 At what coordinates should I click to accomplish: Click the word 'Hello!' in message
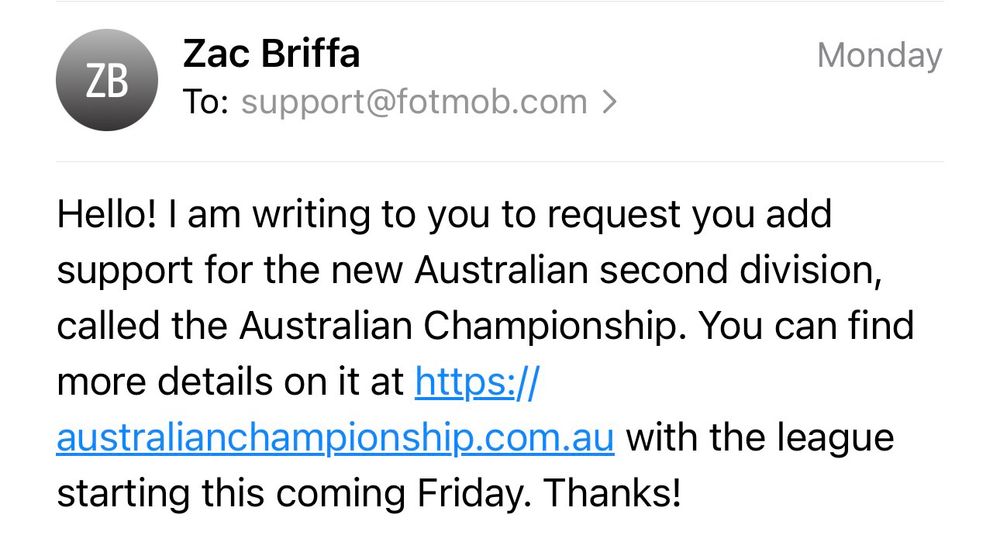point(107,214)
